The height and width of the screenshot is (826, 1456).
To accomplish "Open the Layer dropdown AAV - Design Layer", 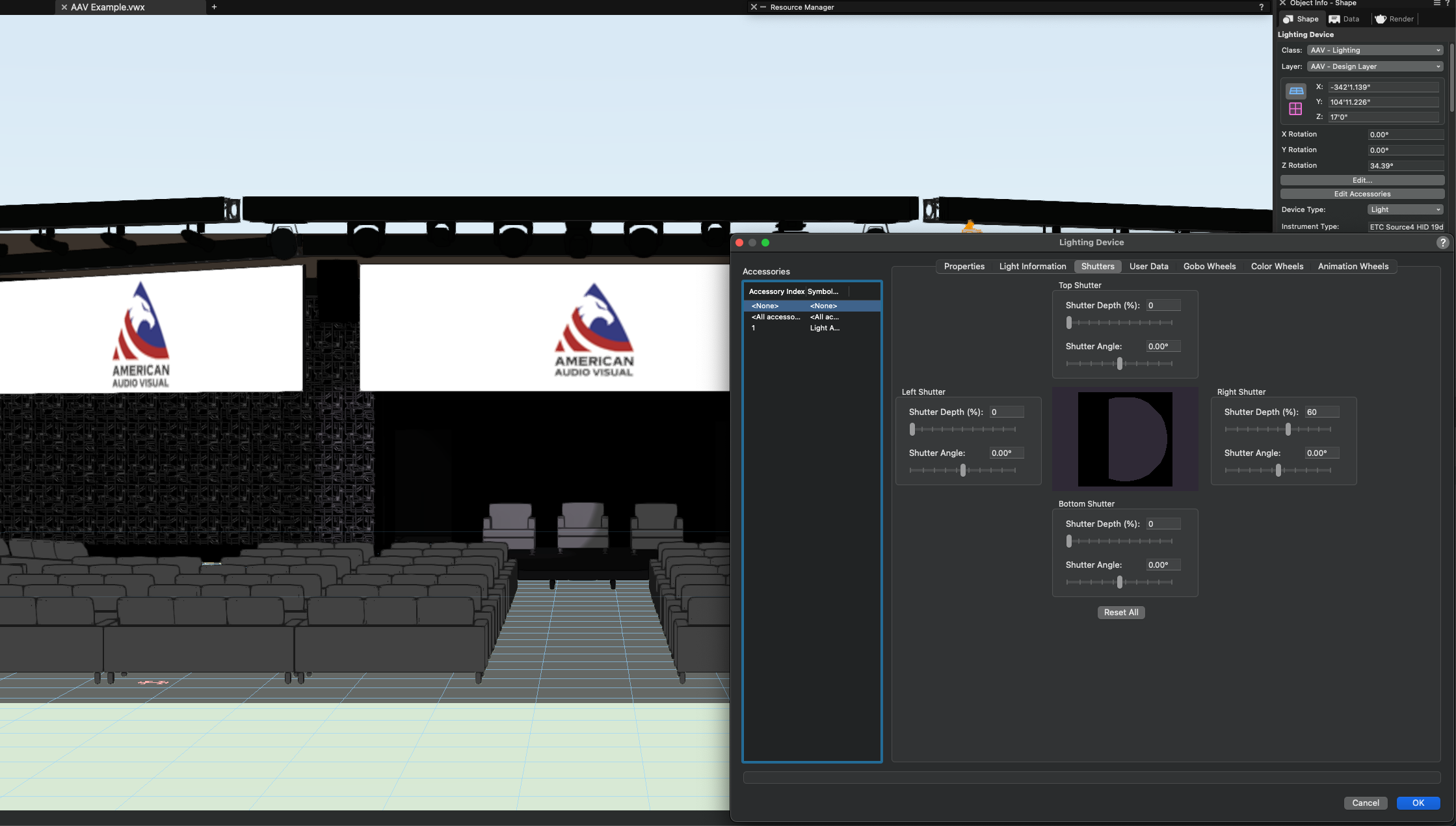I will pyautogui.click(x=1375, y=66).
